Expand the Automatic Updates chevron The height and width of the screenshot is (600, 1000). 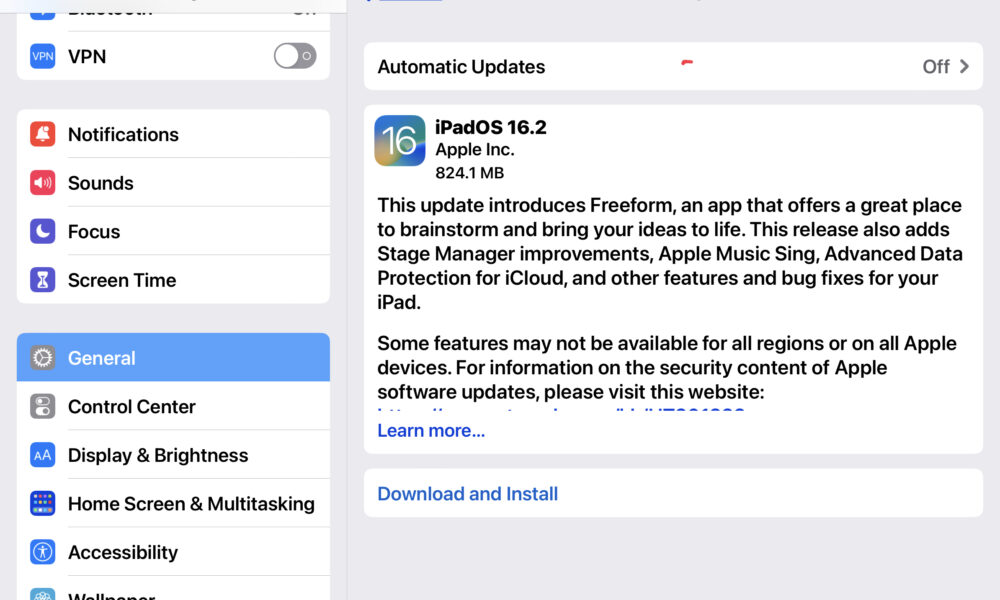[964, 66]
